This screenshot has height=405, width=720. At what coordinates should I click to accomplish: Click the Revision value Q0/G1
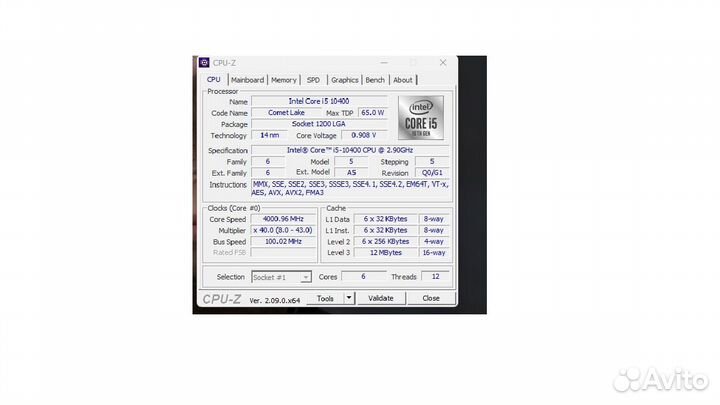pyautogui.click(x=432, y=173)
